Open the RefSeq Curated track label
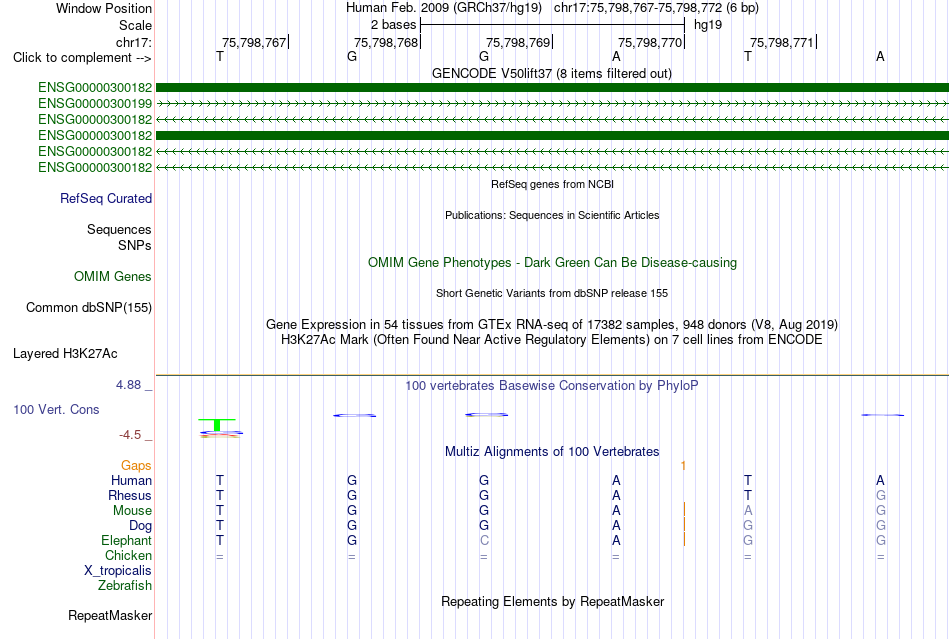 tap(106, 199)
